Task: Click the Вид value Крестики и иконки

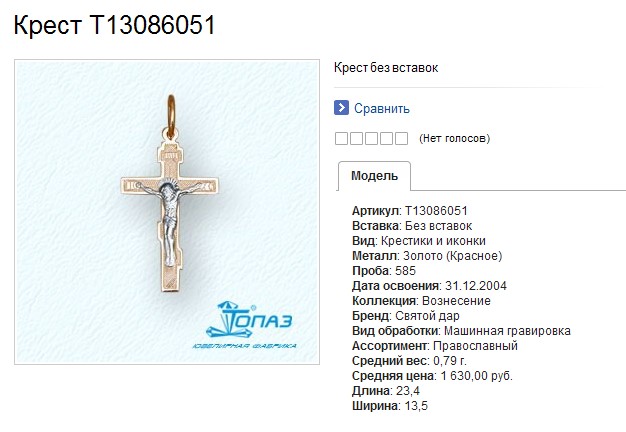Action: 434,241
